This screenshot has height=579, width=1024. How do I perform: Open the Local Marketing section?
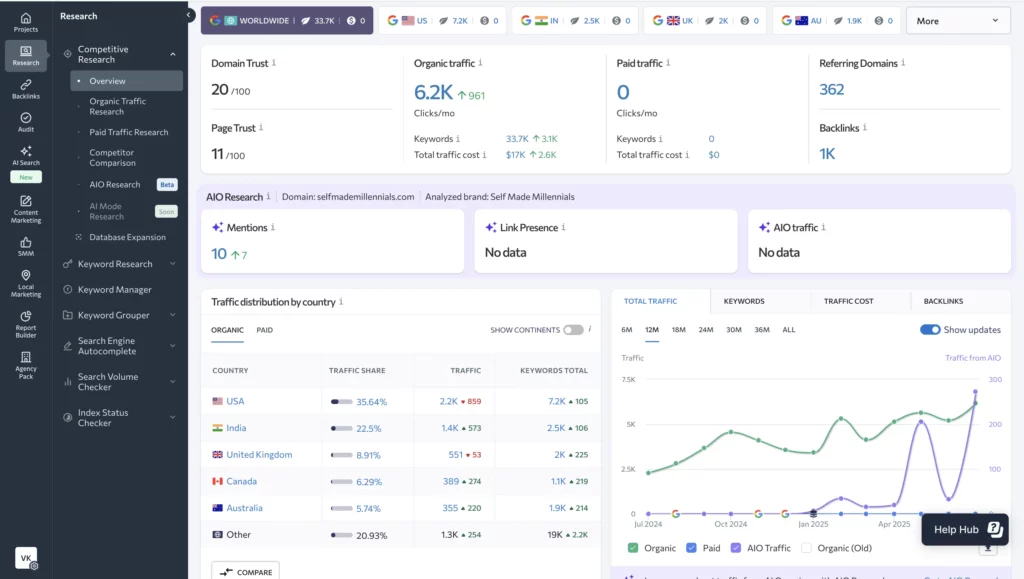coord(25,281)
